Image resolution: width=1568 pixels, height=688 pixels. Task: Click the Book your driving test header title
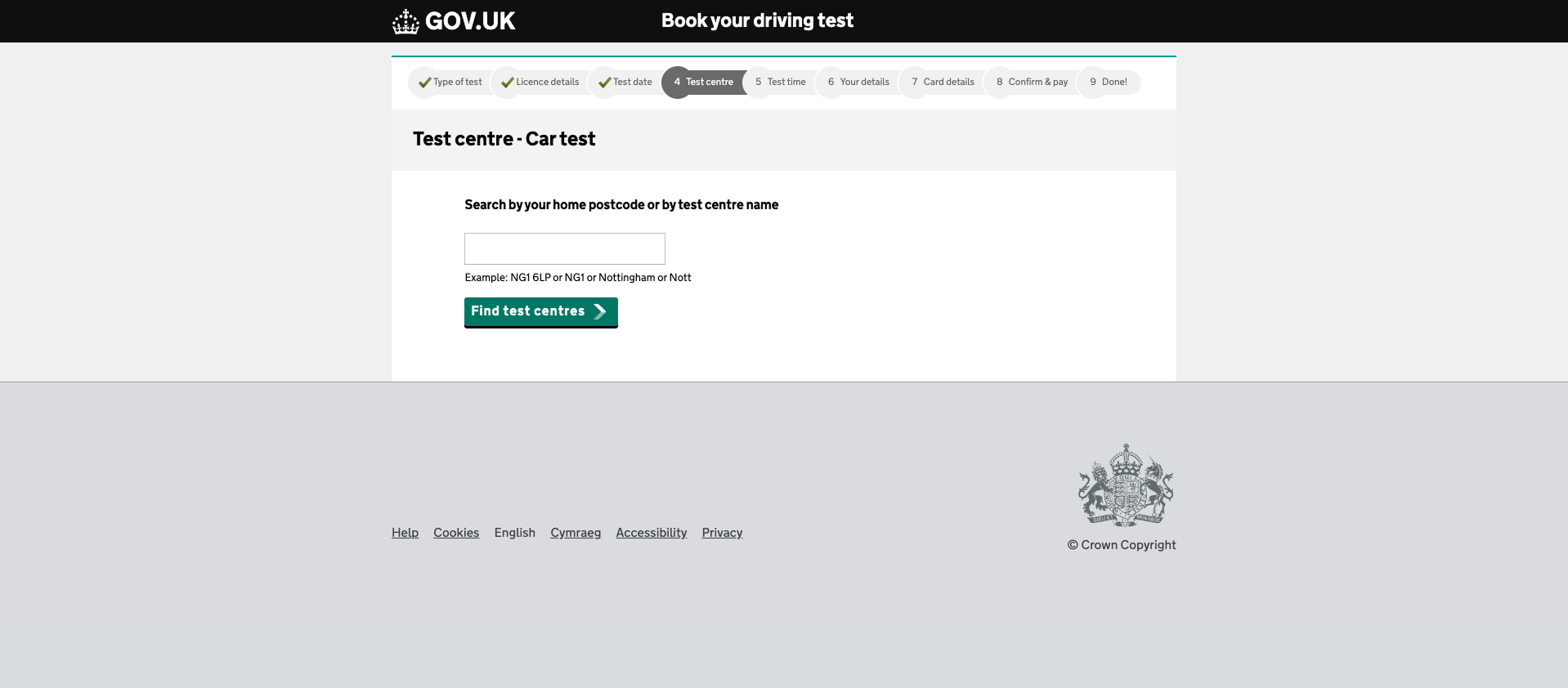tap(757, 21)
